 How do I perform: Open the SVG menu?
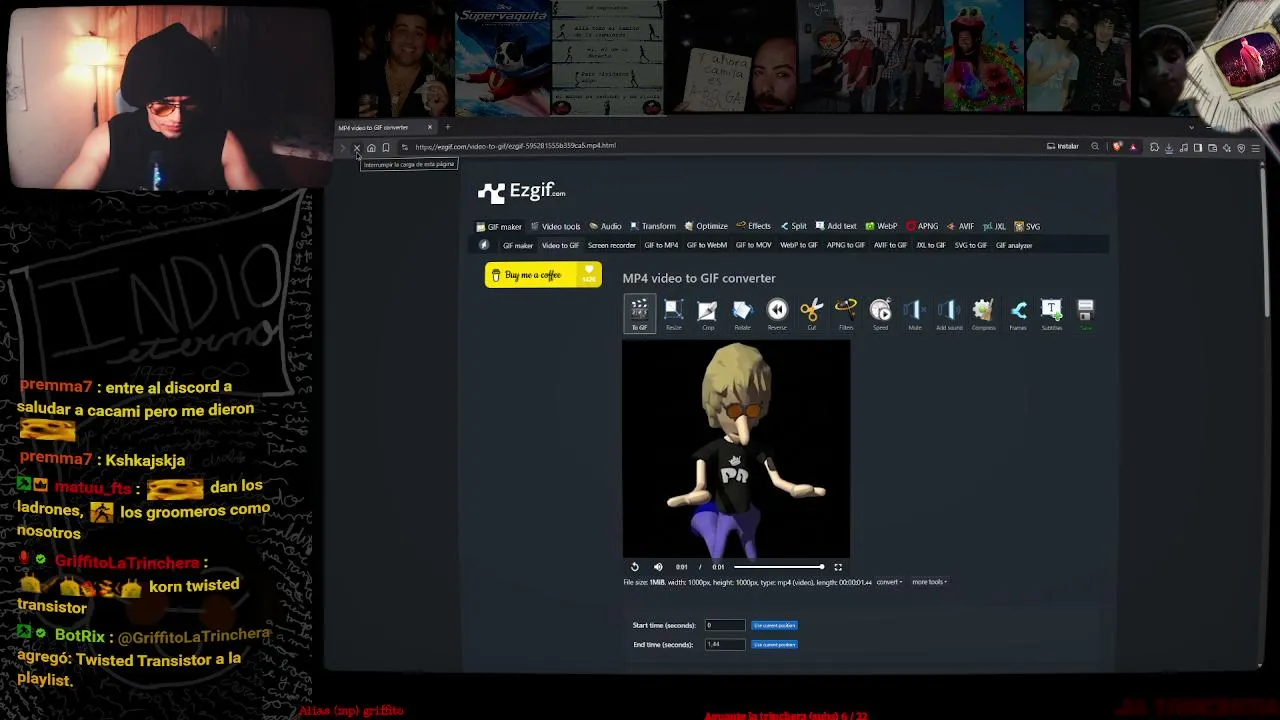click(1027, 226)
